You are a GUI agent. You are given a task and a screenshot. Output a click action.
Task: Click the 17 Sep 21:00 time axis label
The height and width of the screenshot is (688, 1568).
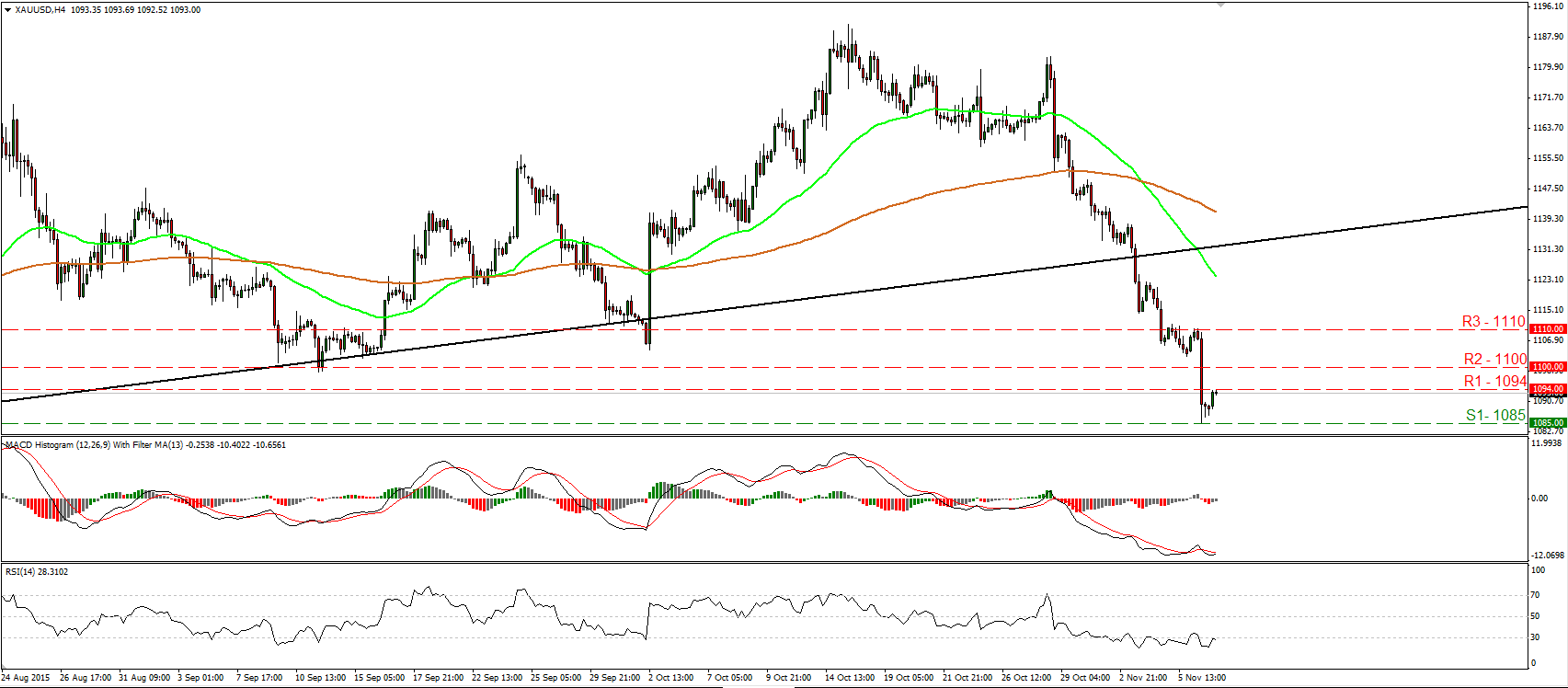439,678
